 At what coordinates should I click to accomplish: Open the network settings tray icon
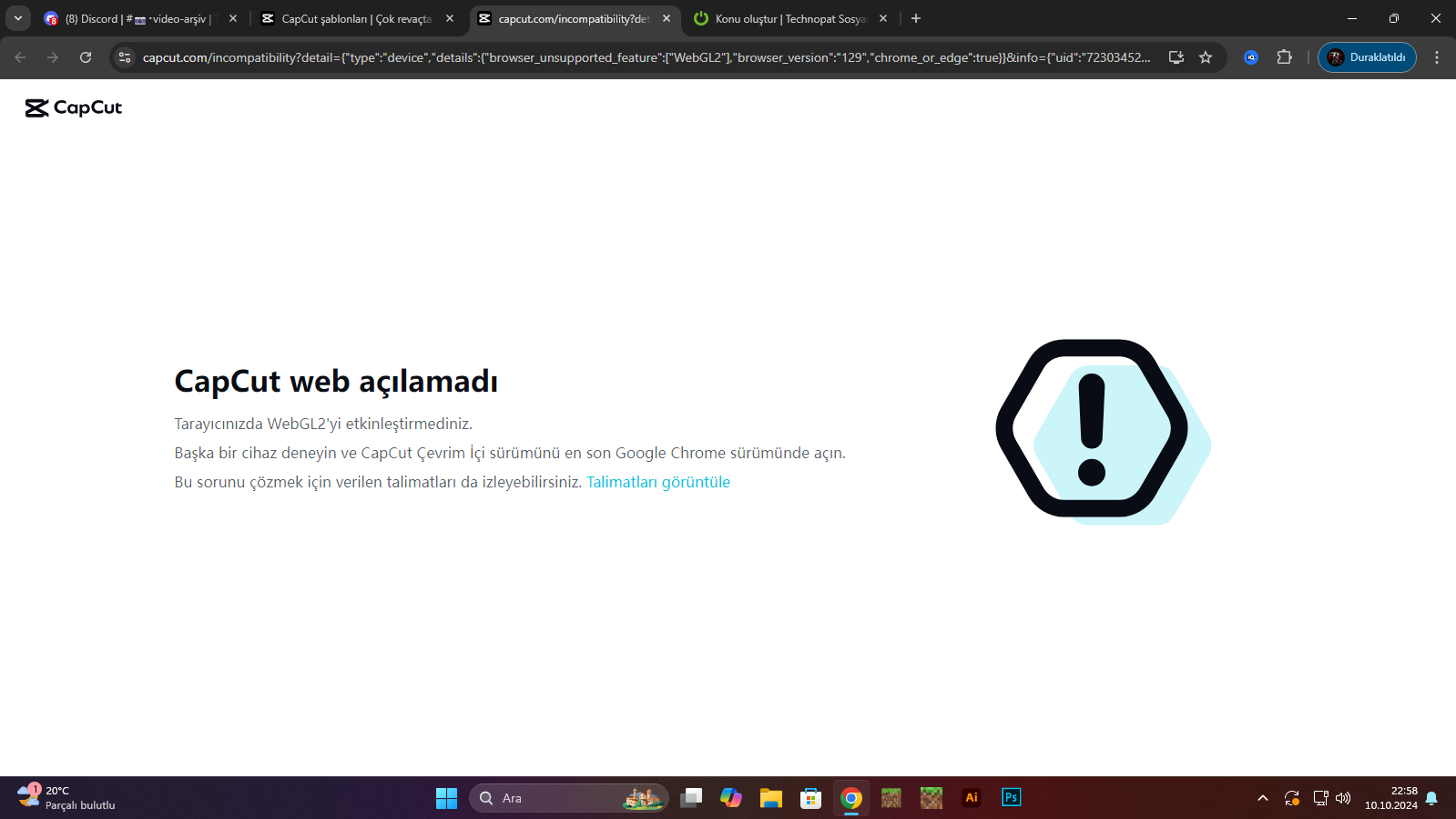click(1320, 798)
